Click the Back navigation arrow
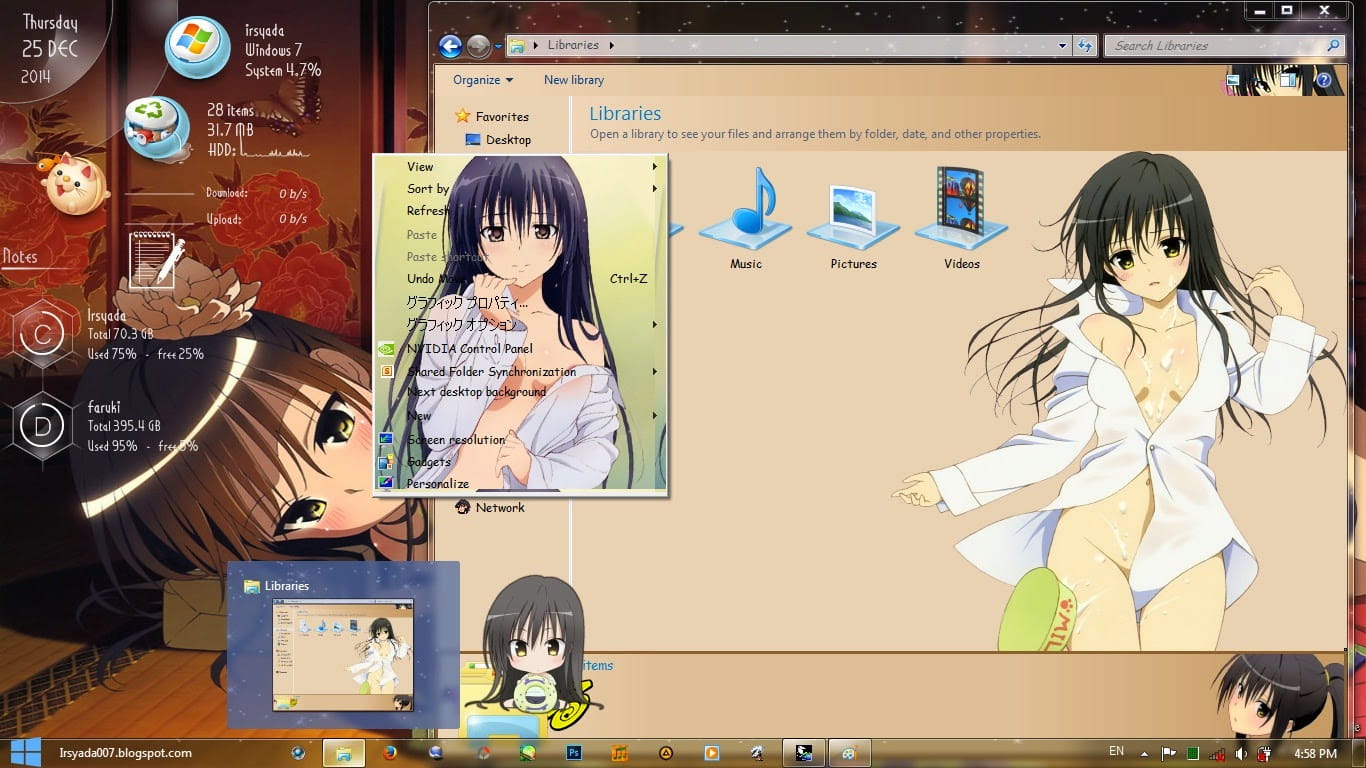1366x768 pixels. coord(450,46)
